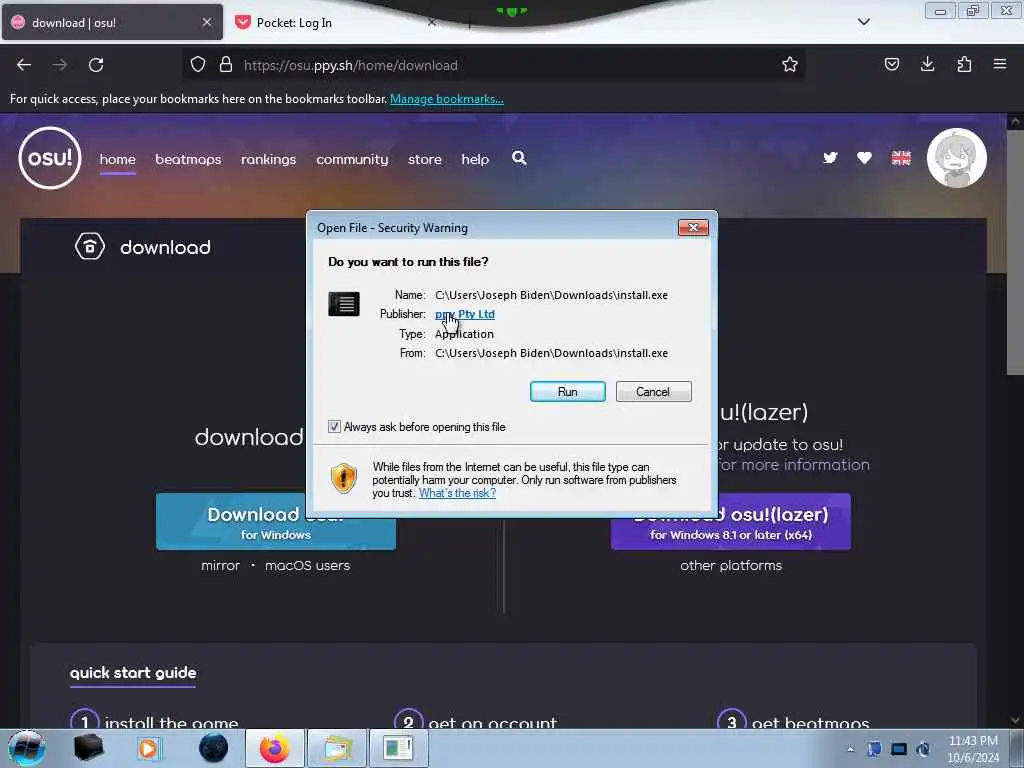Click the security warning taskbar item
This screenshot has width=1024, height=768.
click(398, 748)
